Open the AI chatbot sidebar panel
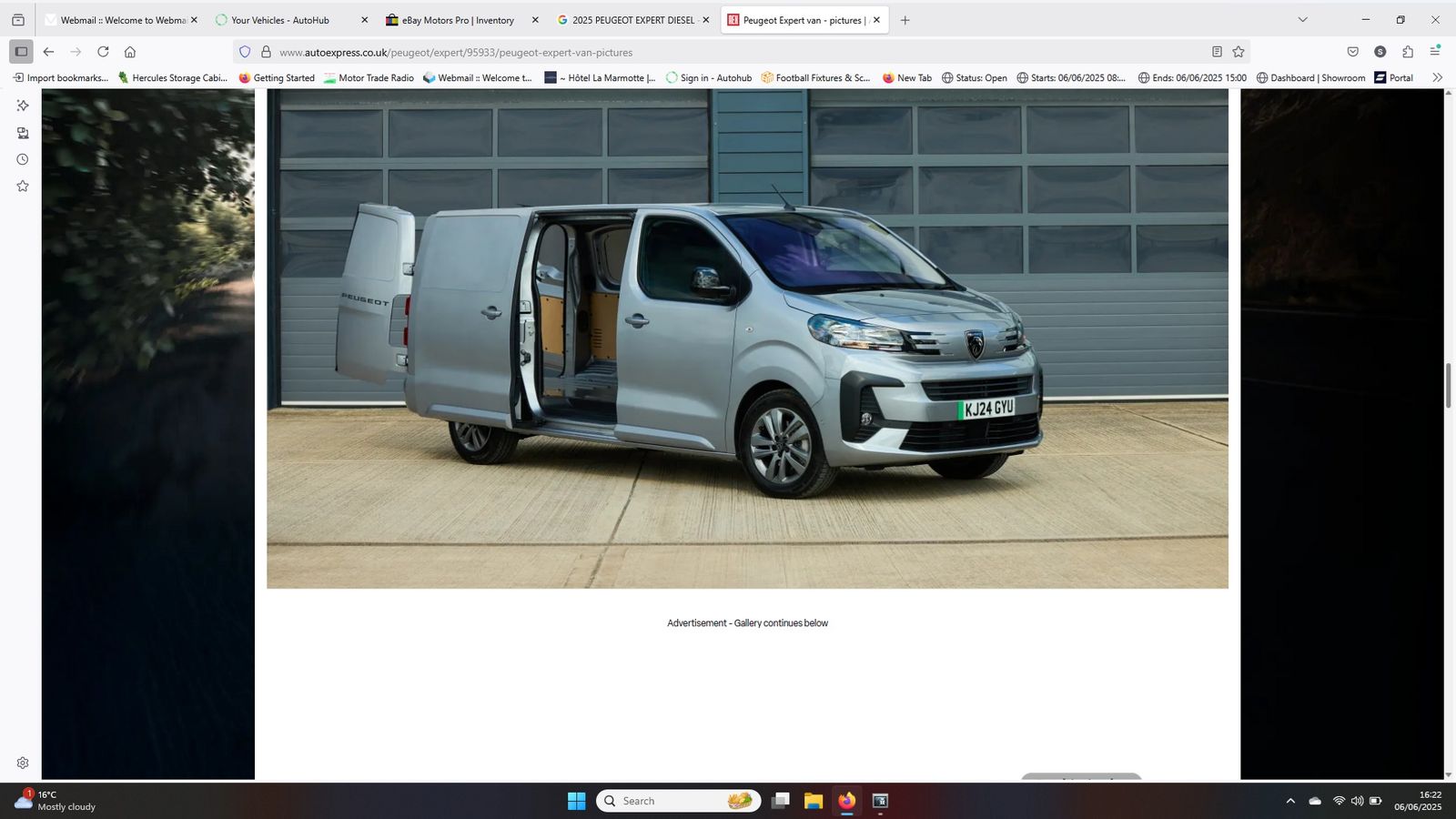 pyautogui.click(x=23, y=106)
